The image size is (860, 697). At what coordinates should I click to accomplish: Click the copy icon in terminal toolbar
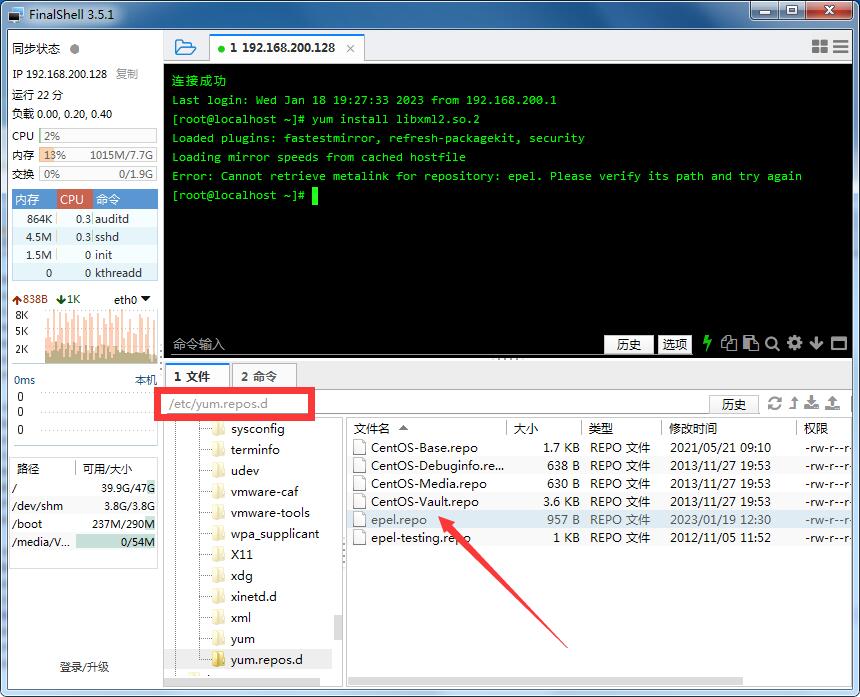coord(729,343)
